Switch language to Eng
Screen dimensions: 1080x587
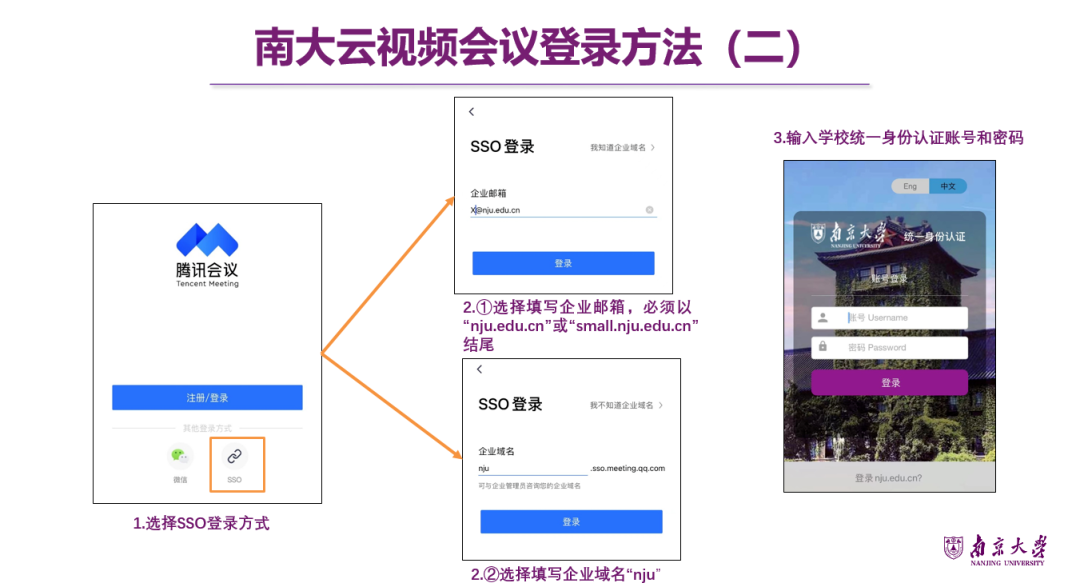pos(910,185)
